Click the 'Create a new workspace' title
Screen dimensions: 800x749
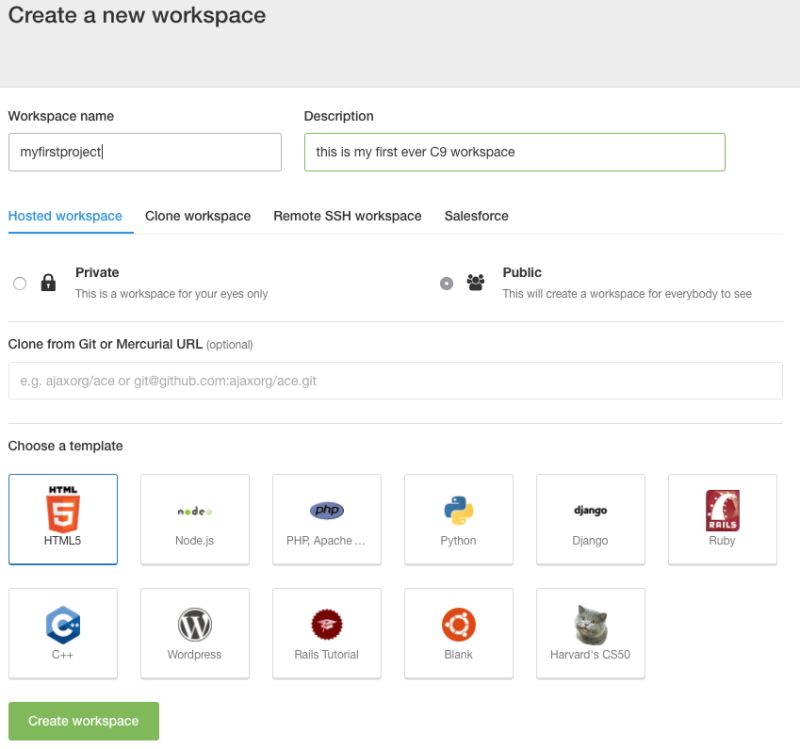click(137, 15)
